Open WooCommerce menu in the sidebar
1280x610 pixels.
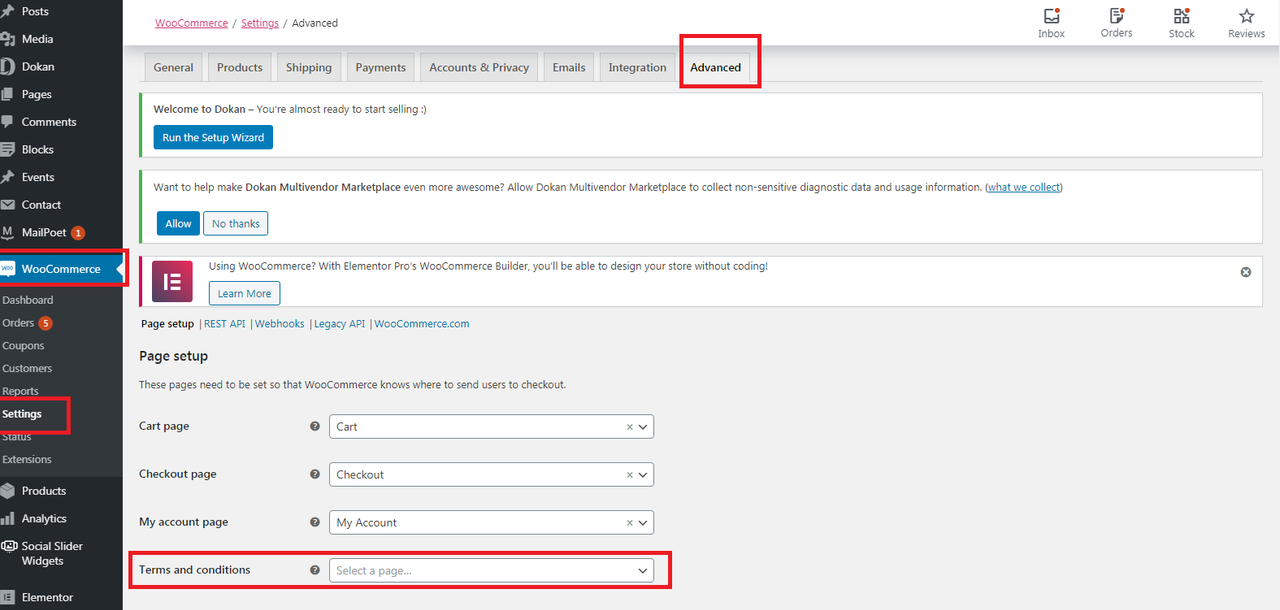pyautogui.click(x=61, y=269)
